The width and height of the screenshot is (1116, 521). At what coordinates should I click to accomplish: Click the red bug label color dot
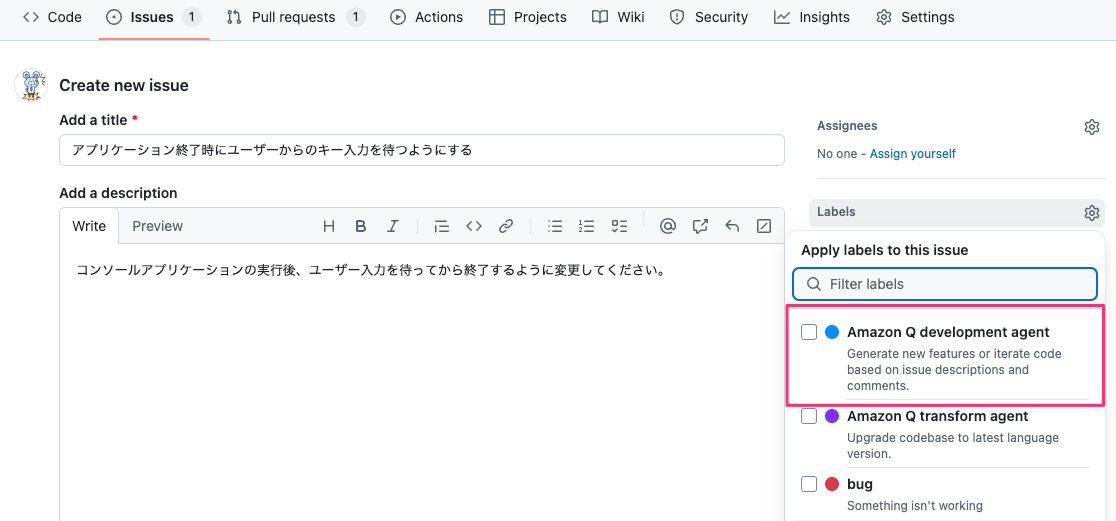[831, 484]
